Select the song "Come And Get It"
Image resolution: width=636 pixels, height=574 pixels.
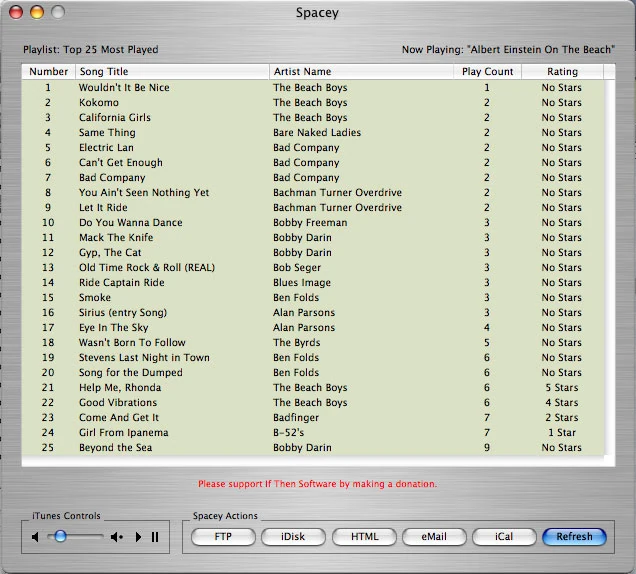119,418
